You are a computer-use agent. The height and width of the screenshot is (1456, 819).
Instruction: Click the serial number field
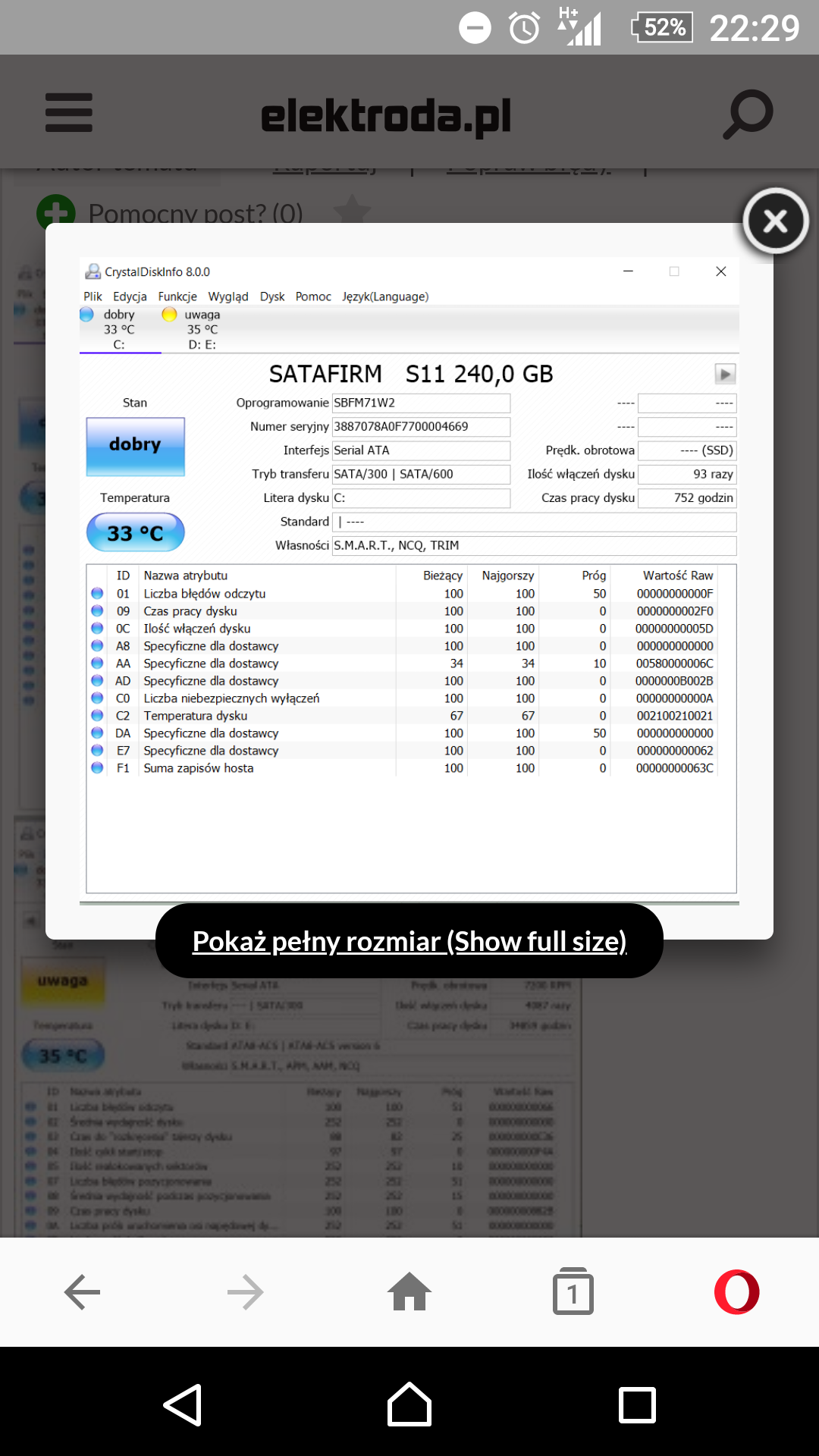click(x=421, y=426)
